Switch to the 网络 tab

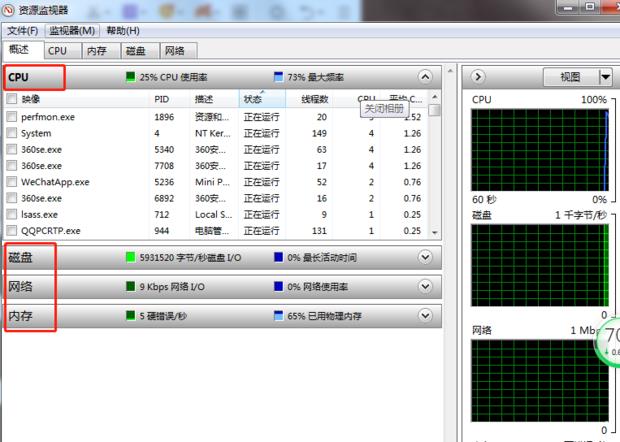tap(174, 50)
